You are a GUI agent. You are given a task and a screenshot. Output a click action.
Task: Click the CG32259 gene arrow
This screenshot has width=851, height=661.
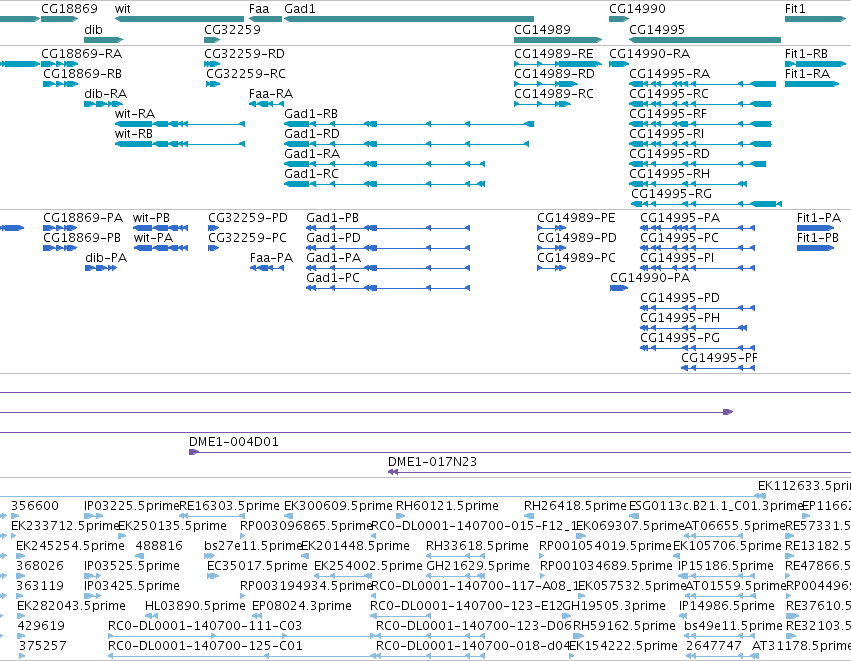(212, 40)
